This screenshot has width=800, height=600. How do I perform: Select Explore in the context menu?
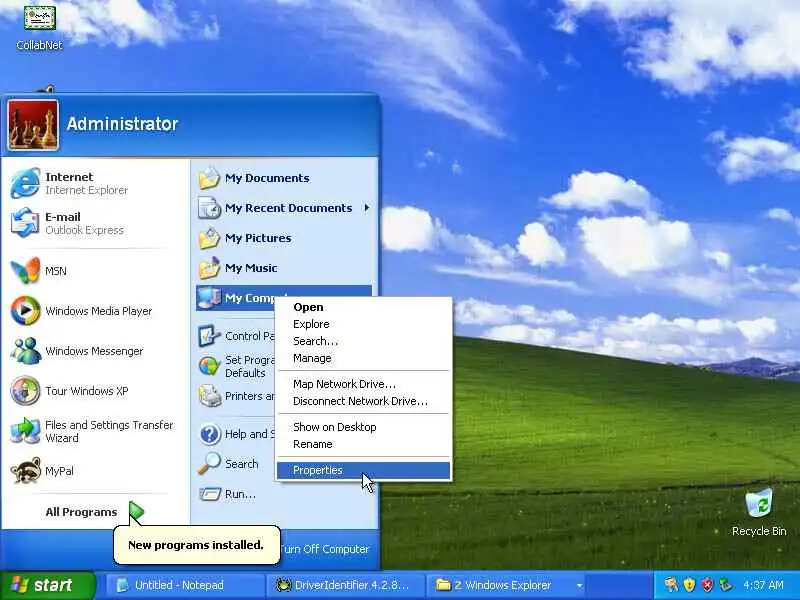363,324
